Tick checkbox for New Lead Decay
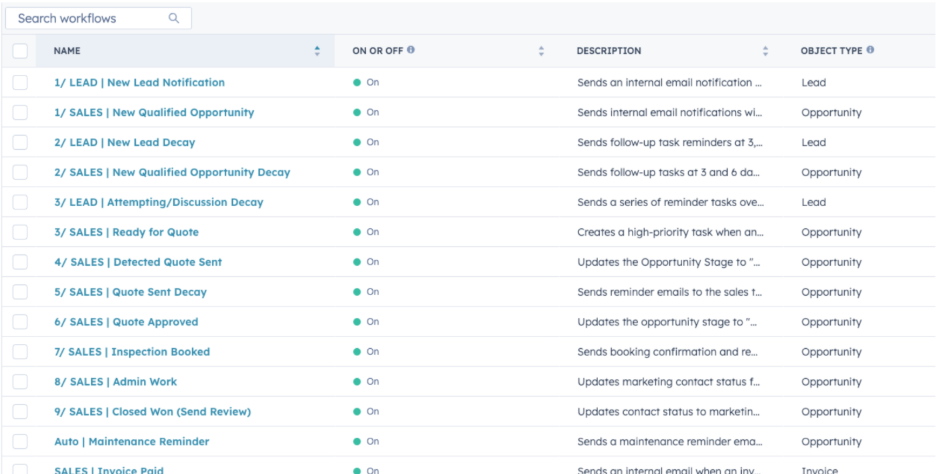Viewport: 936px width, 474px height. (x=20, y=142)
